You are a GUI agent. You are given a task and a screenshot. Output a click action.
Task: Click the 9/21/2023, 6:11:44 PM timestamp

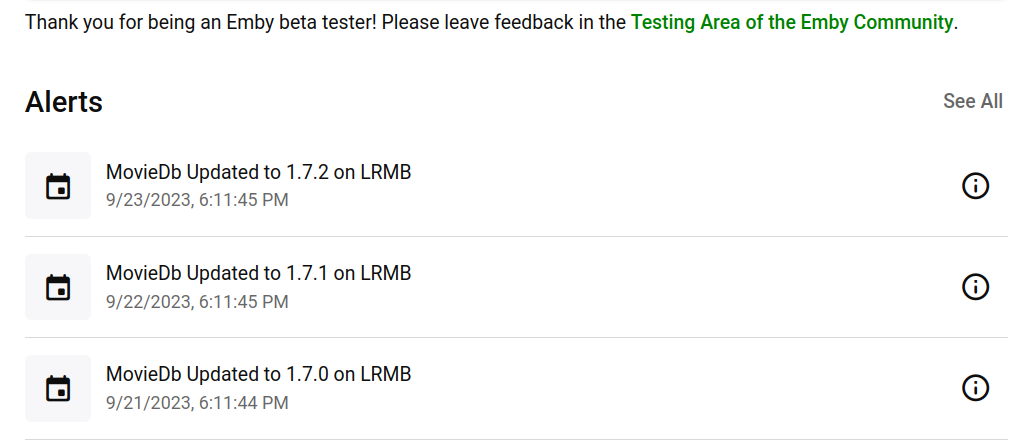pos(197,403)
